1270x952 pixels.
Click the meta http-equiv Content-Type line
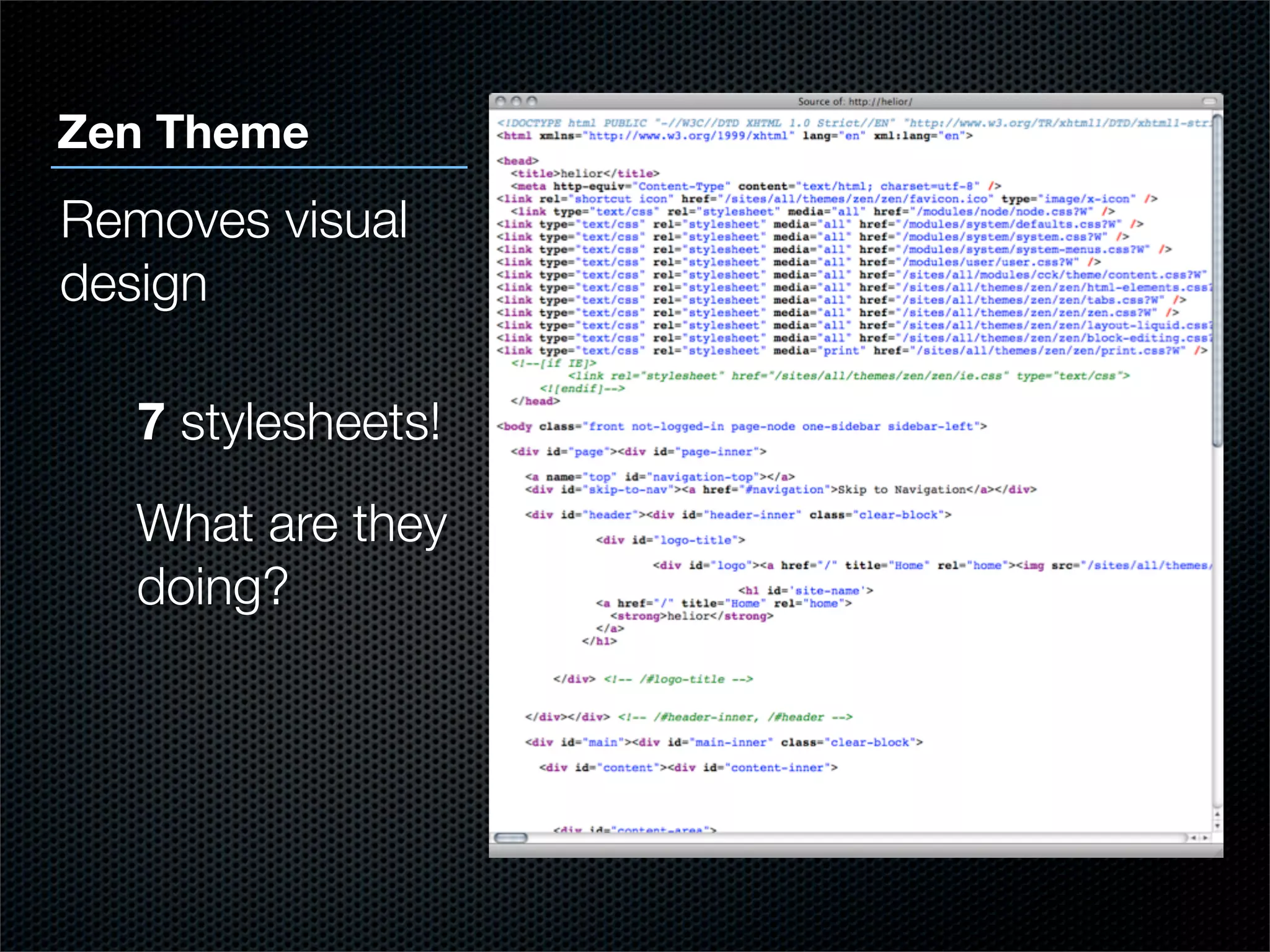pos(756,186)
